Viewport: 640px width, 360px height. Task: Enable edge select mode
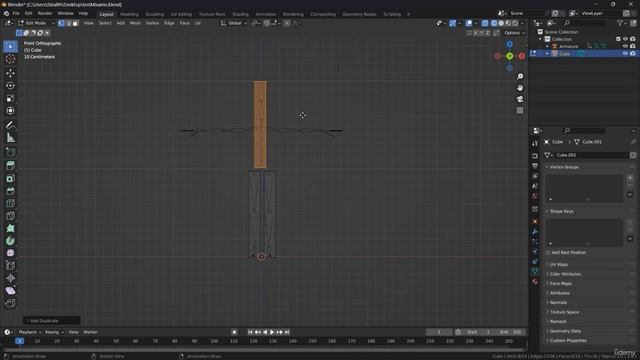point(68,23)
